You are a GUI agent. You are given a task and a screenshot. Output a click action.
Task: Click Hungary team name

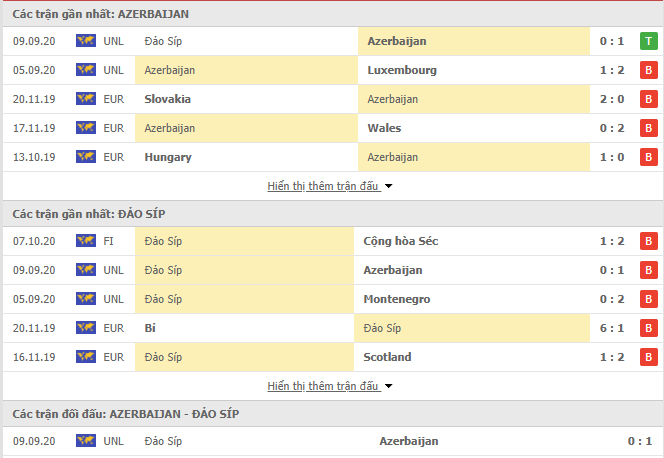coord(168,157)
